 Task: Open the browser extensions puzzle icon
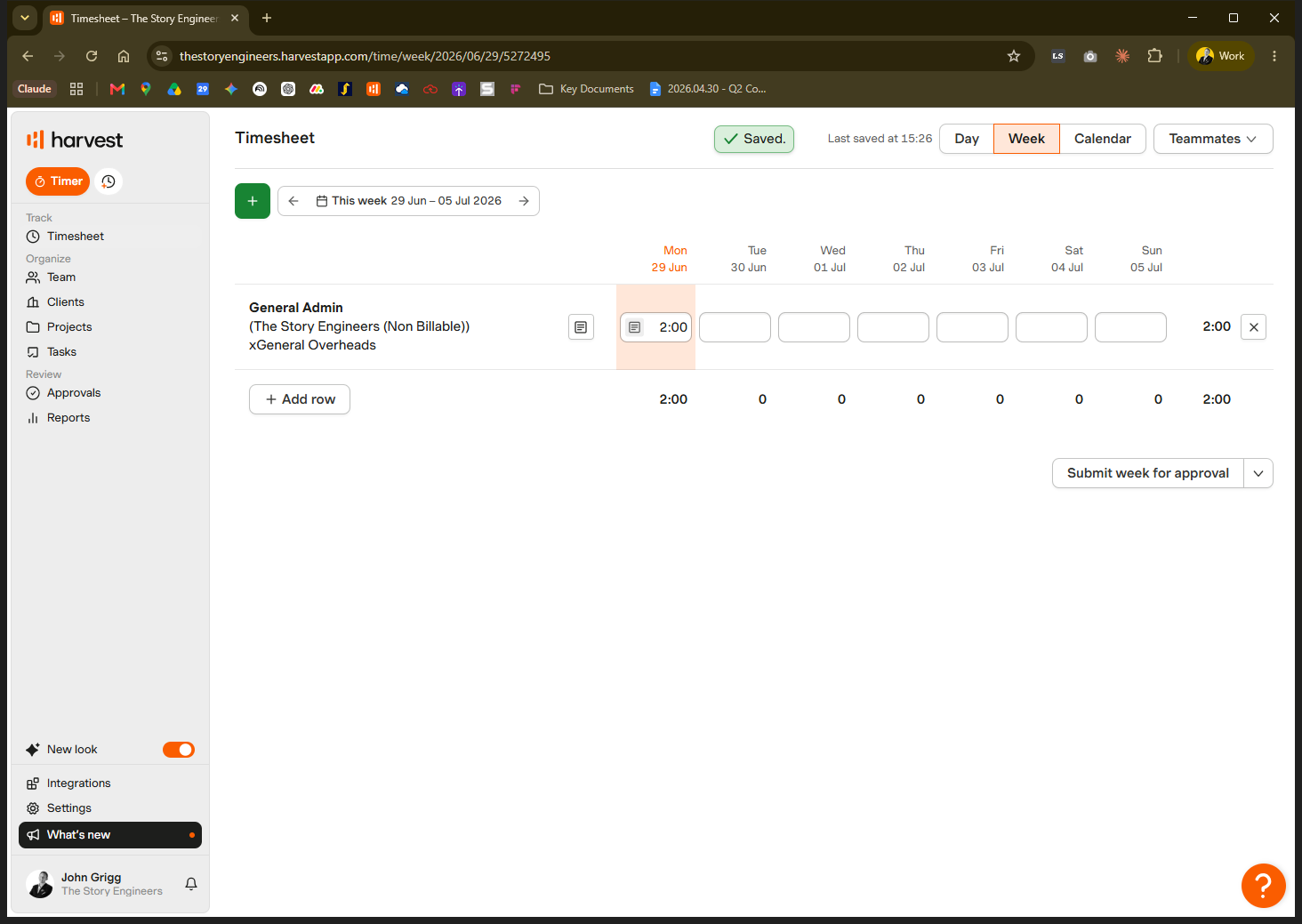[x=1154, y=56]
